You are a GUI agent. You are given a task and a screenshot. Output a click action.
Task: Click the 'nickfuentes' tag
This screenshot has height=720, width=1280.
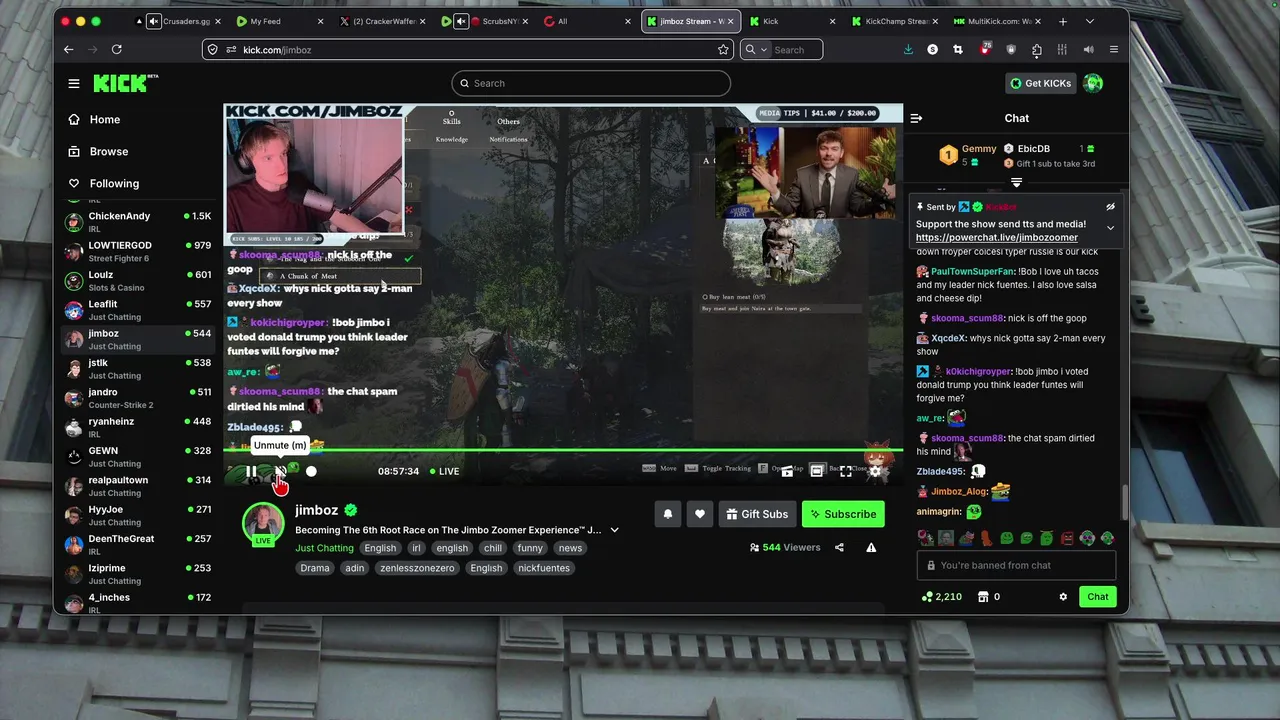tap(544, 568)
